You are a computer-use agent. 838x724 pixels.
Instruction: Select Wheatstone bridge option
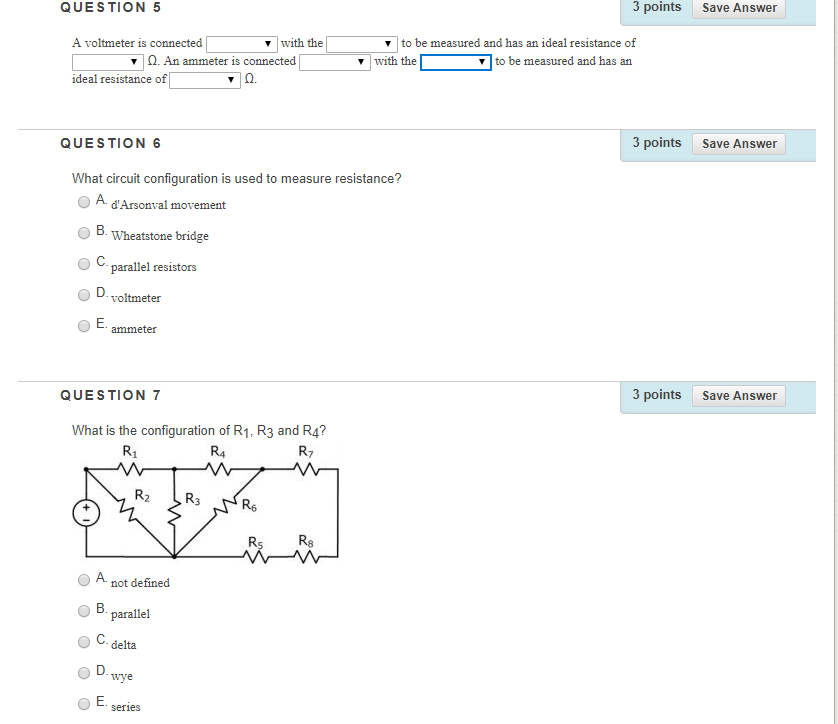84,233
